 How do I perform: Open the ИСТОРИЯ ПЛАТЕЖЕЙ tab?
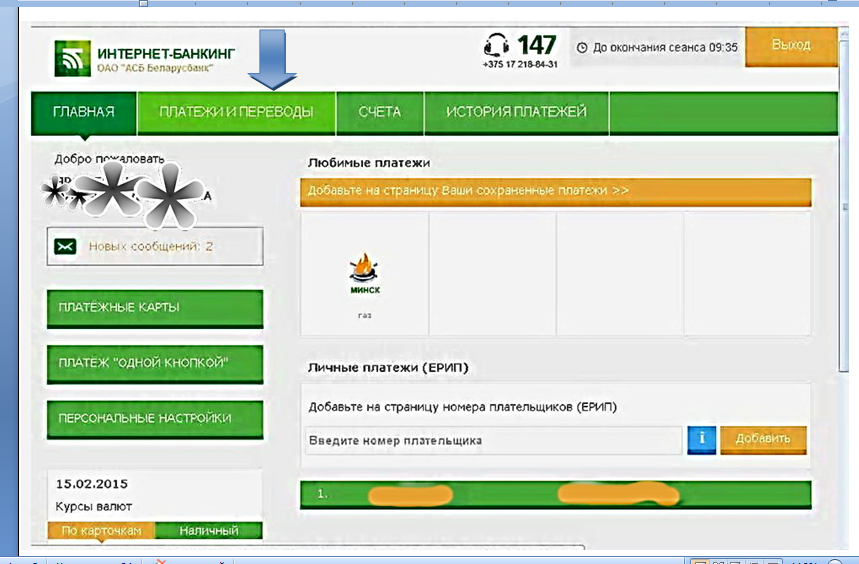click(x=516, y=112)
